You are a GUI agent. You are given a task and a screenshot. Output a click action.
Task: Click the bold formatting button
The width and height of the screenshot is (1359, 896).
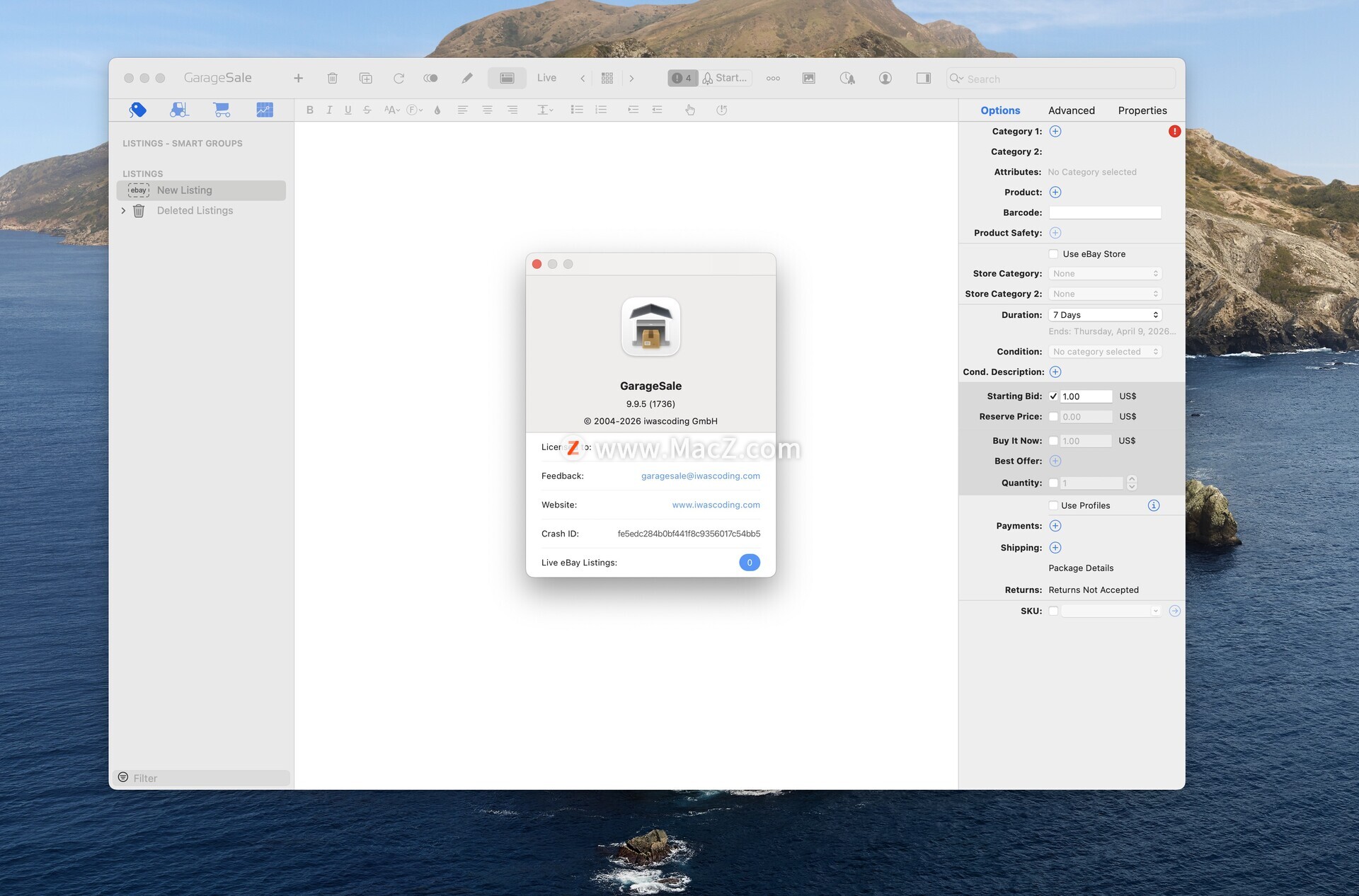point(309,110)
